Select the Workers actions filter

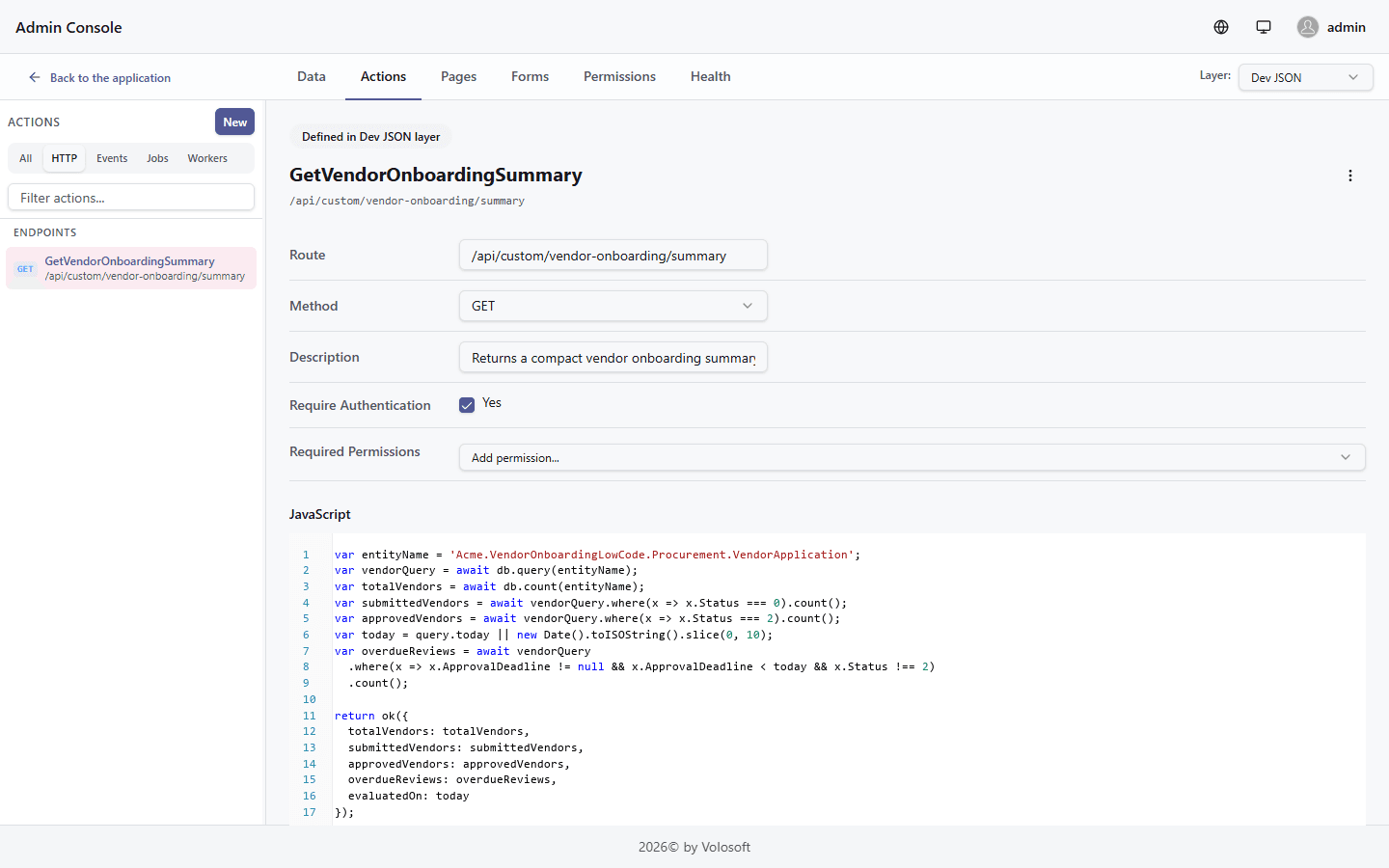click(x=207, y=158)
